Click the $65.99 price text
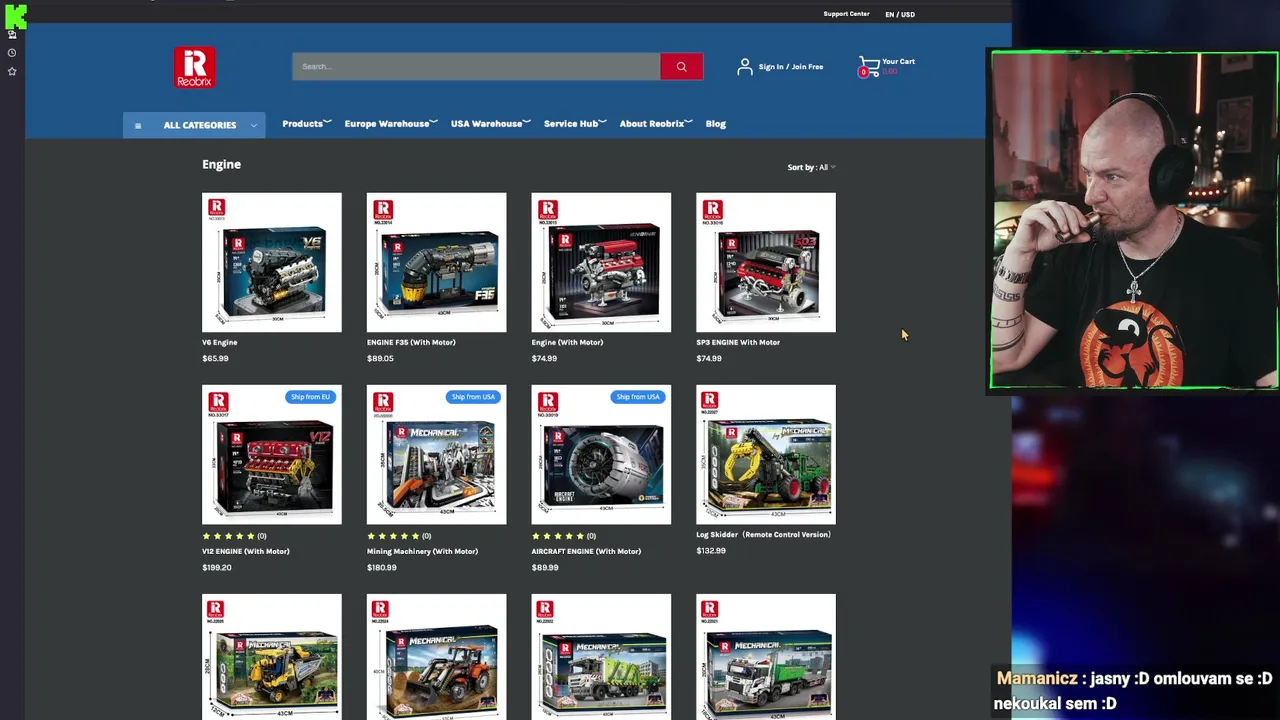The height and width of the screenshot is (720, 1280). 215,358
